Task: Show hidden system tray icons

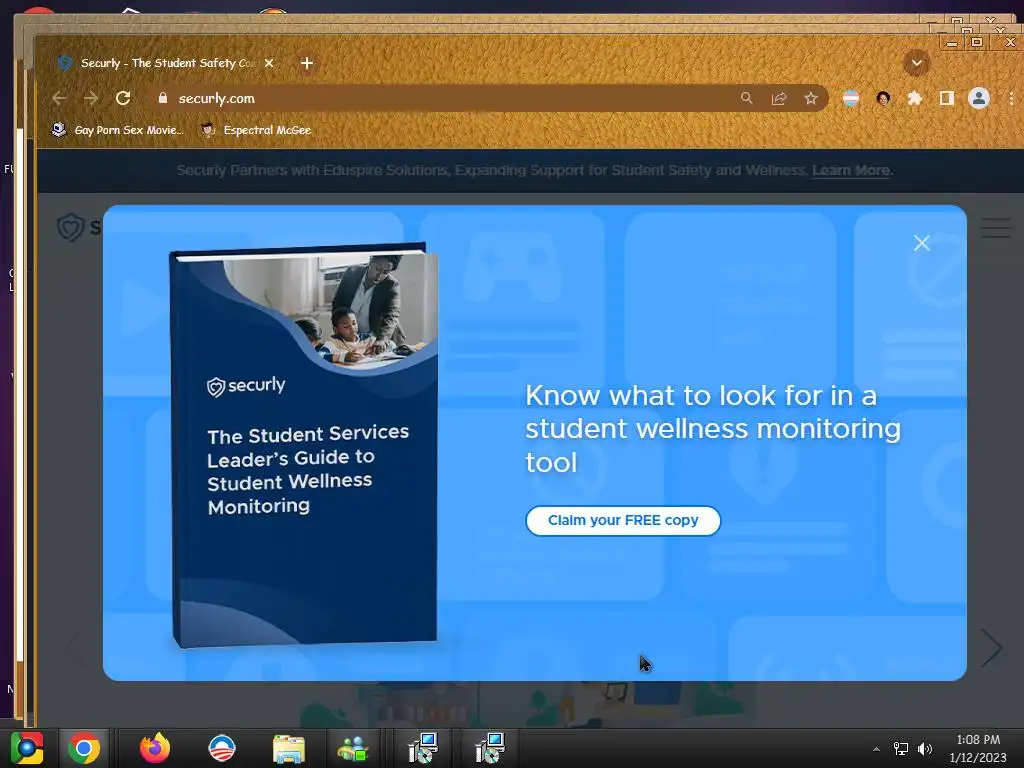Action: click(876, 749)
